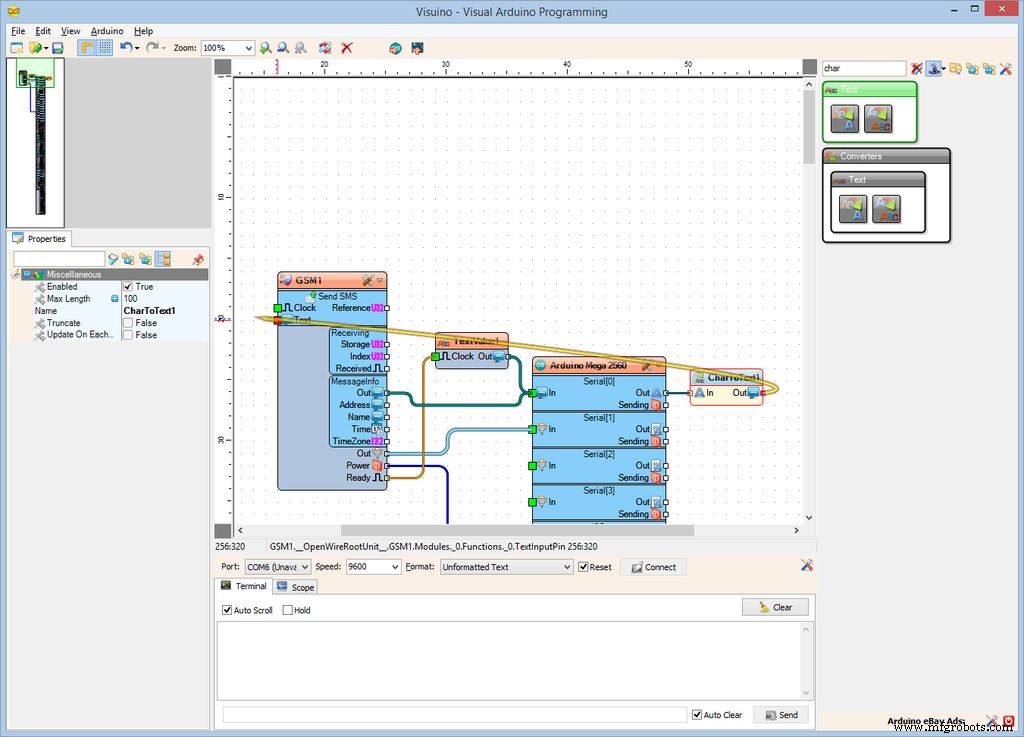
Task: Toggle the grid display toolbar icon
Action: (x=105, y=48)
